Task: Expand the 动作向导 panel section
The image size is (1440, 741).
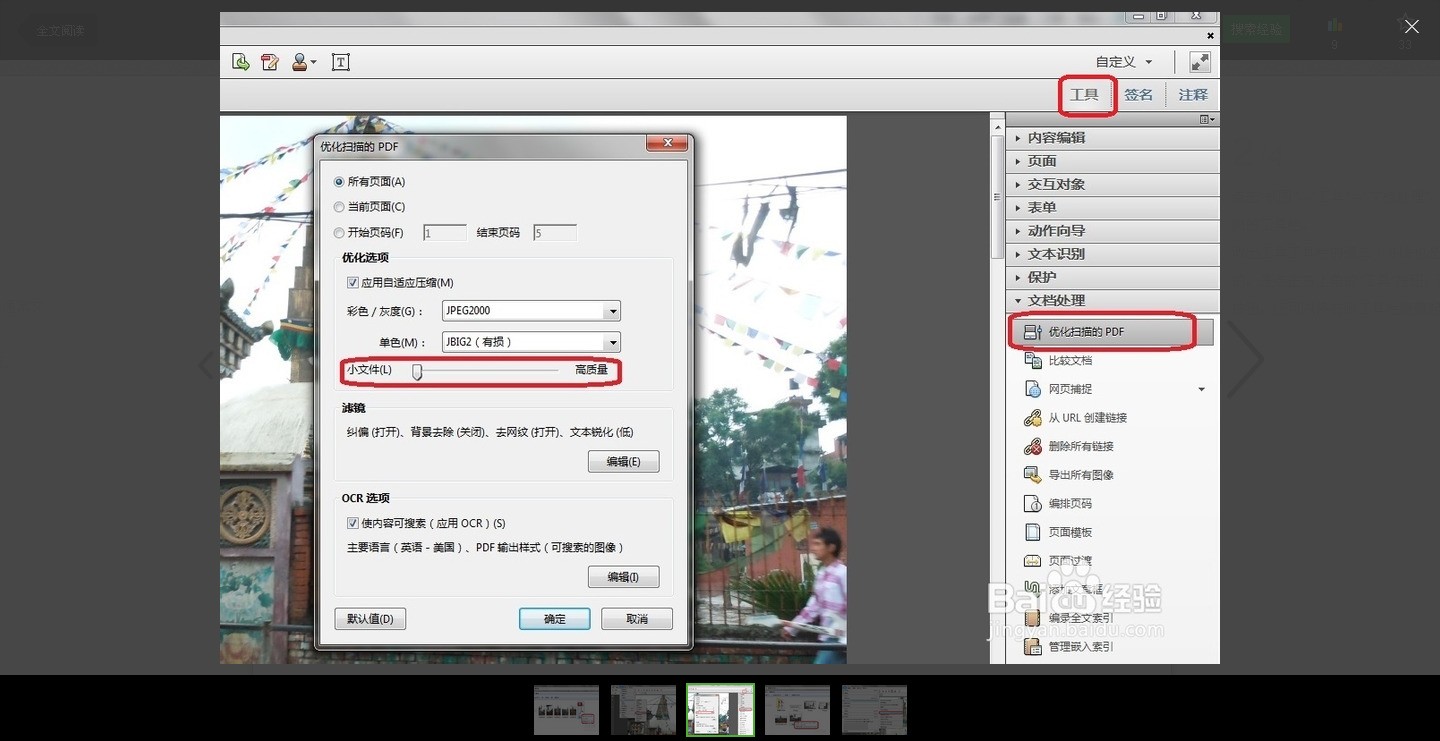Action: 1112,231
